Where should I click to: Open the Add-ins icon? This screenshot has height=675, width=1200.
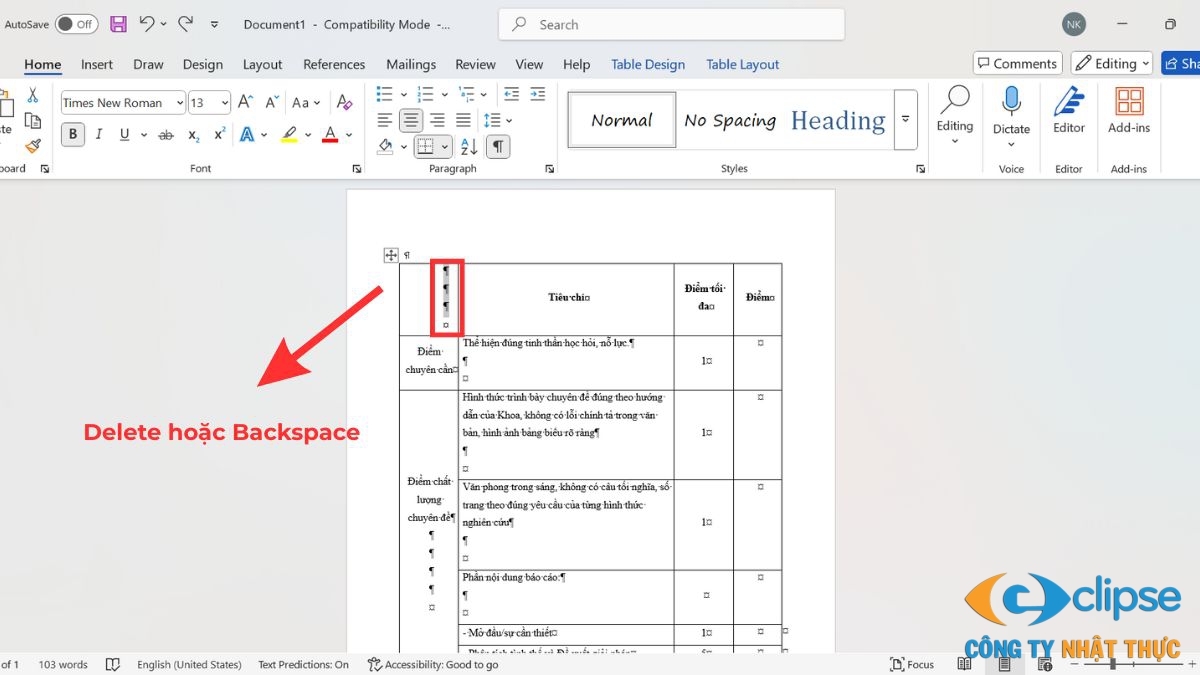(x=1129, y=110)
